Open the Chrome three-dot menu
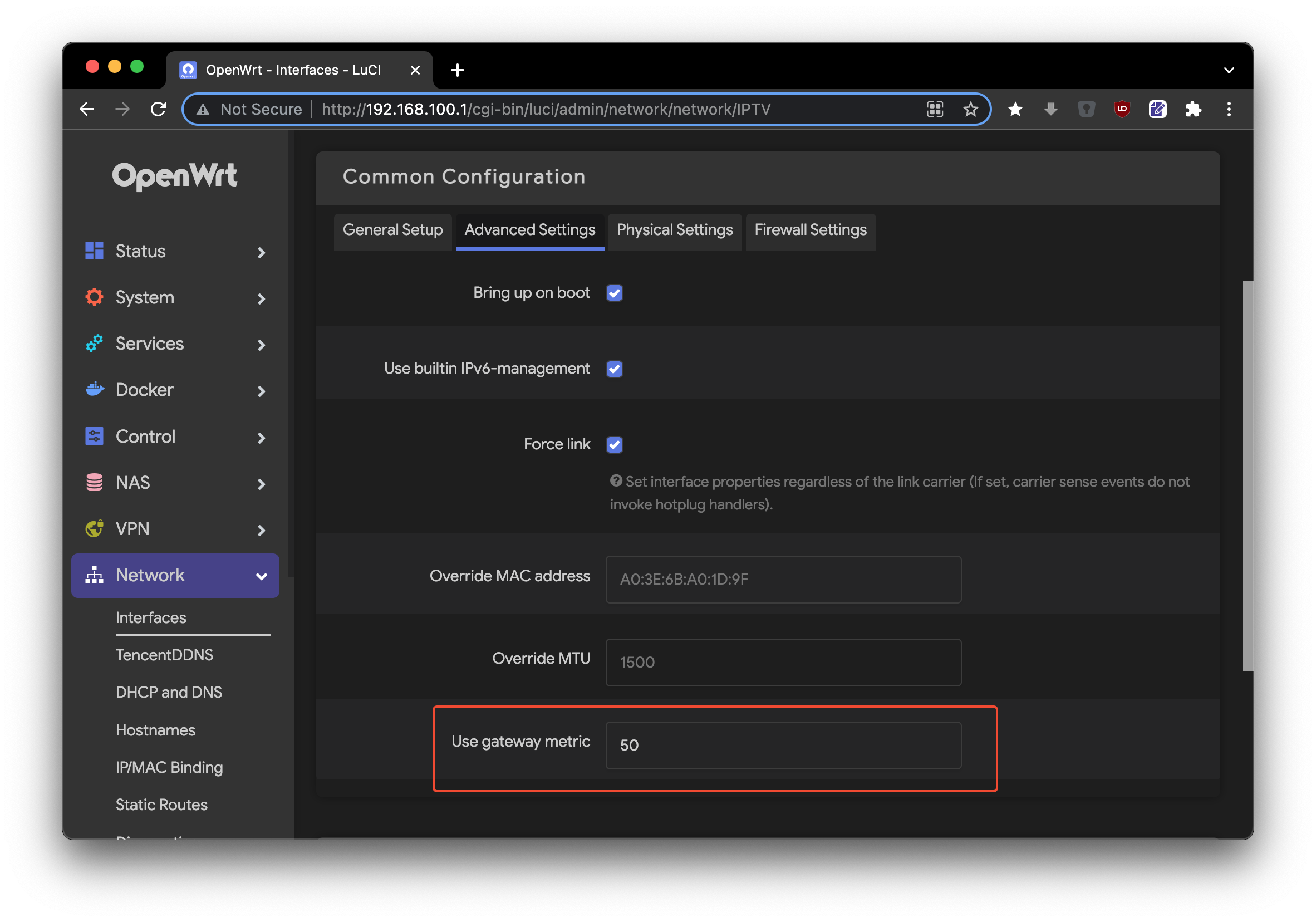The image size is (1316, 922). coord(1229,109)
